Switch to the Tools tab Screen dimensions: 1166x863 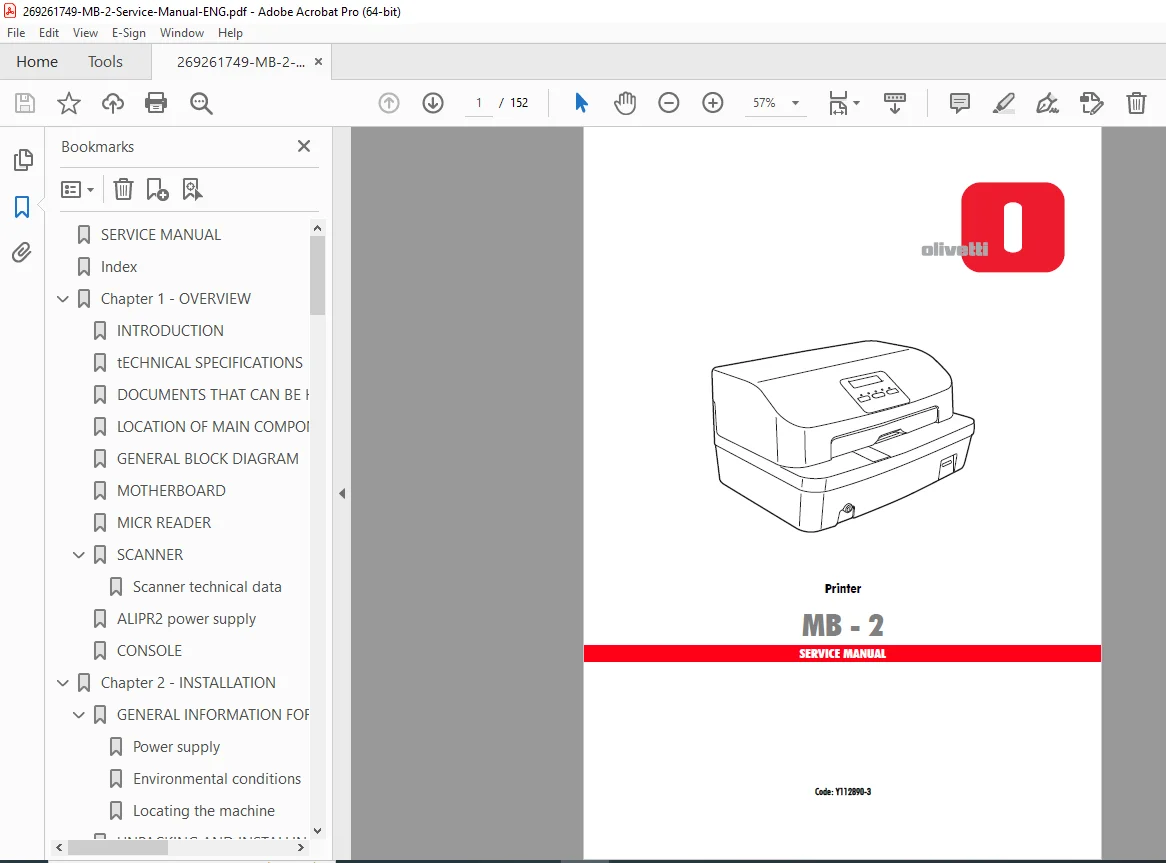click(x=106, y=62)
